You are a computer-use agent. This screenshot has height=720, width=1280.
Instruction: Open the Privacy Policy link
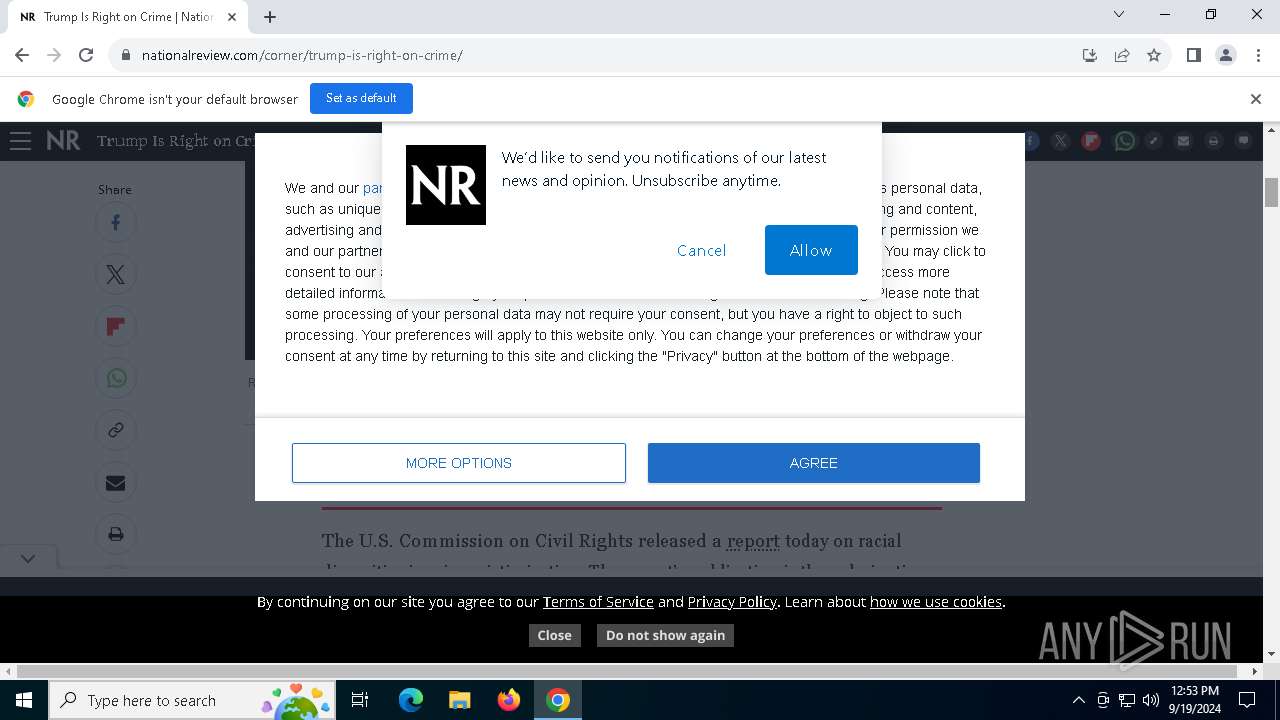(x=732, y=602)
